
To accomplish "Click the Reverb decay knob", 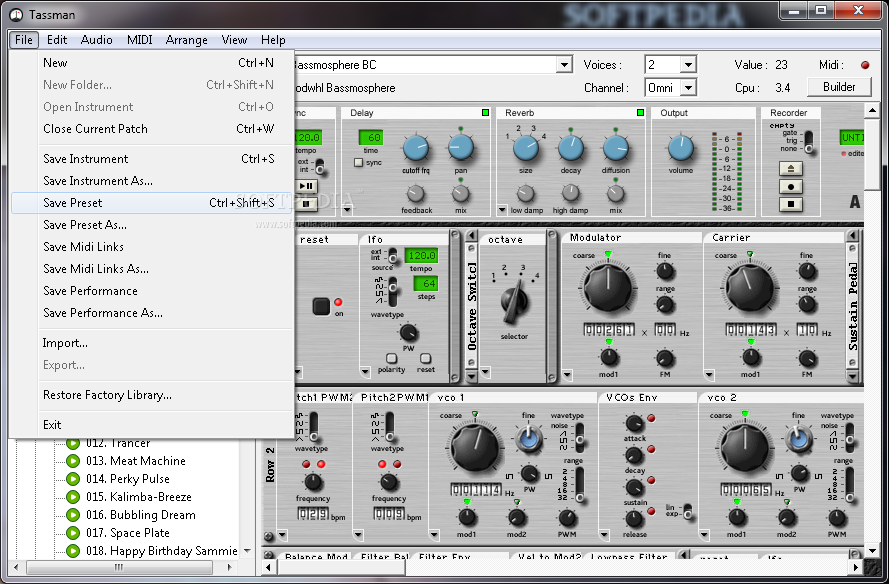I will coord(570,149).
